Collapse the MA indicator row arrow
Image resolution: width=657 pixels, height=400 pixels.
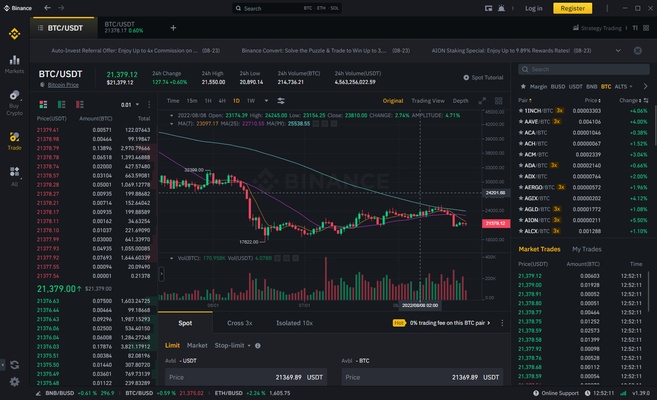pos(171,124)
